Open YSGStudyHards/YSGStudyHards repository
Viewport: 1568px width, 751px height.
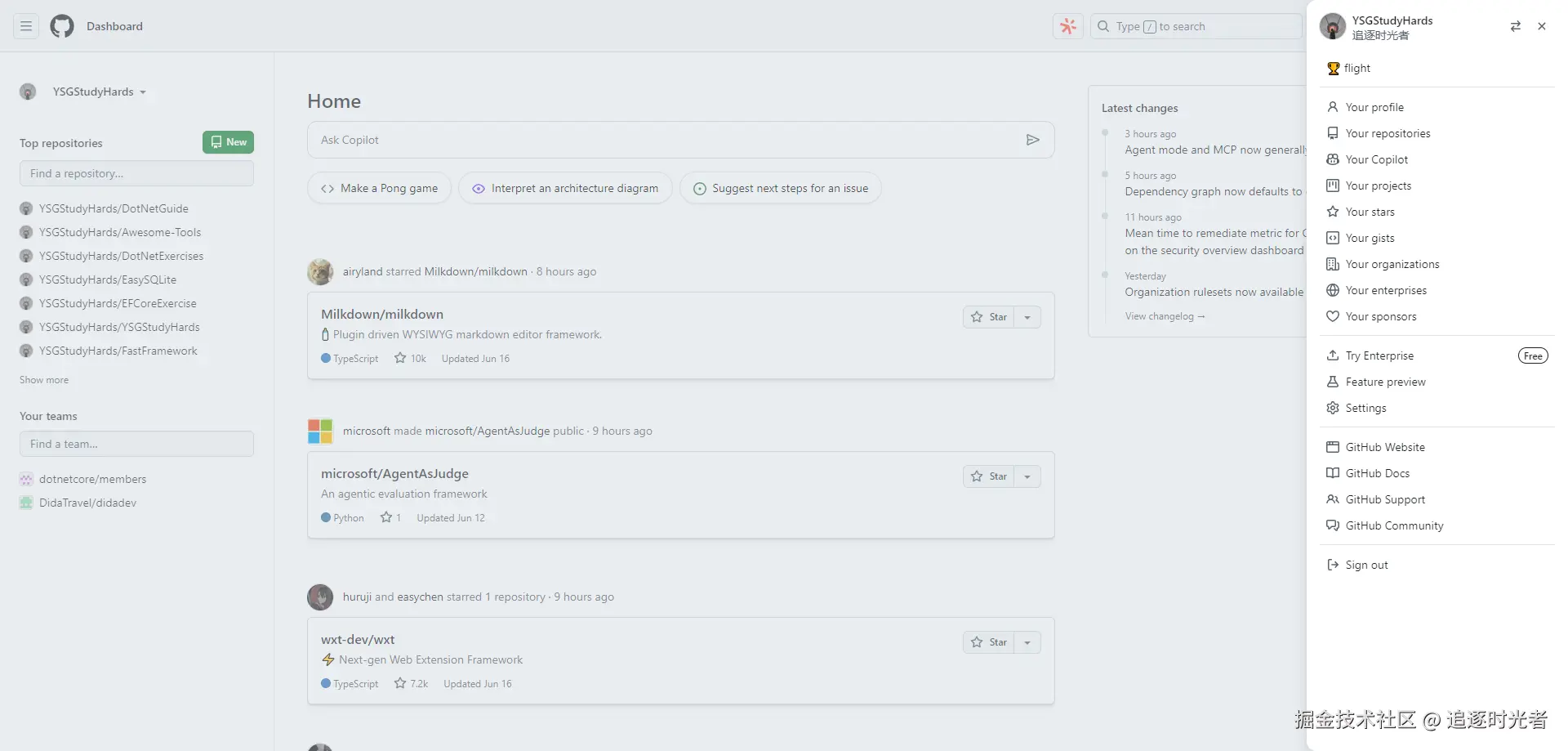[x=119, y=327]
